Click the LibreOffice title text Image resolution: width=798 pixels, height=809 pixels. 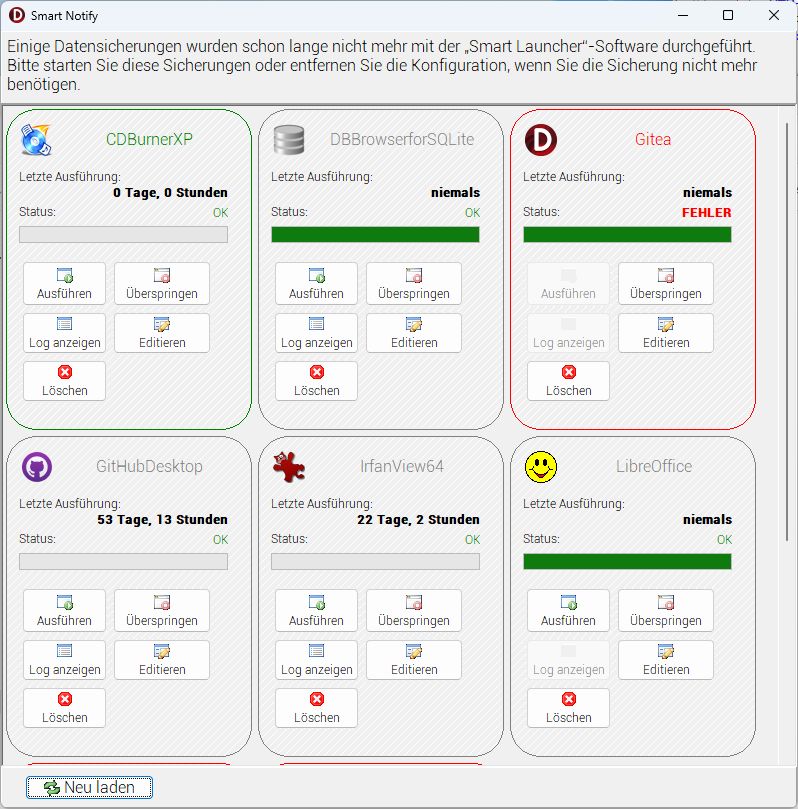click(x=654, y=466)
